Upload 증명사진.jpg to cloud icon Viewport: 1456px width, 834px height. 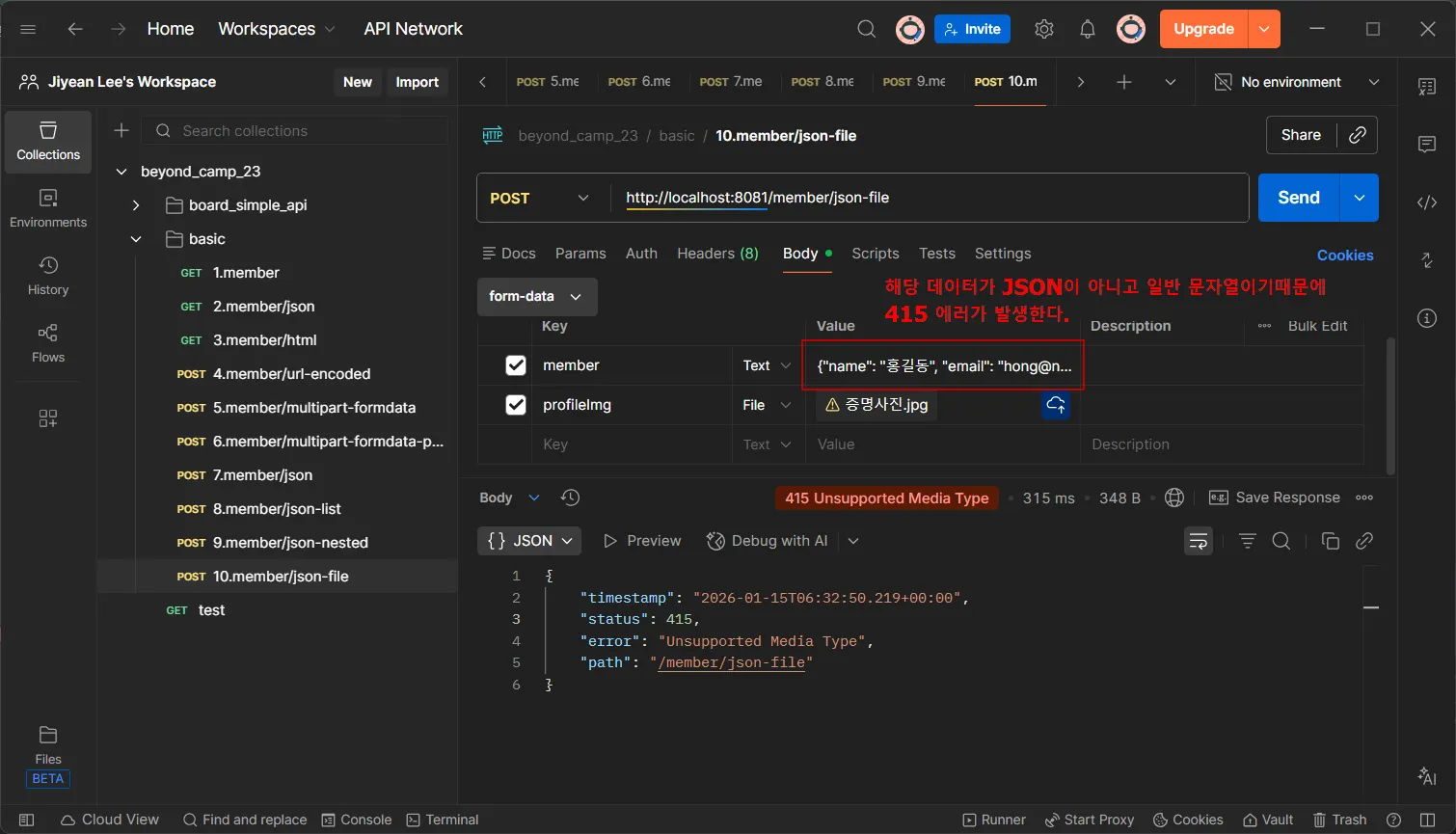1056,405
